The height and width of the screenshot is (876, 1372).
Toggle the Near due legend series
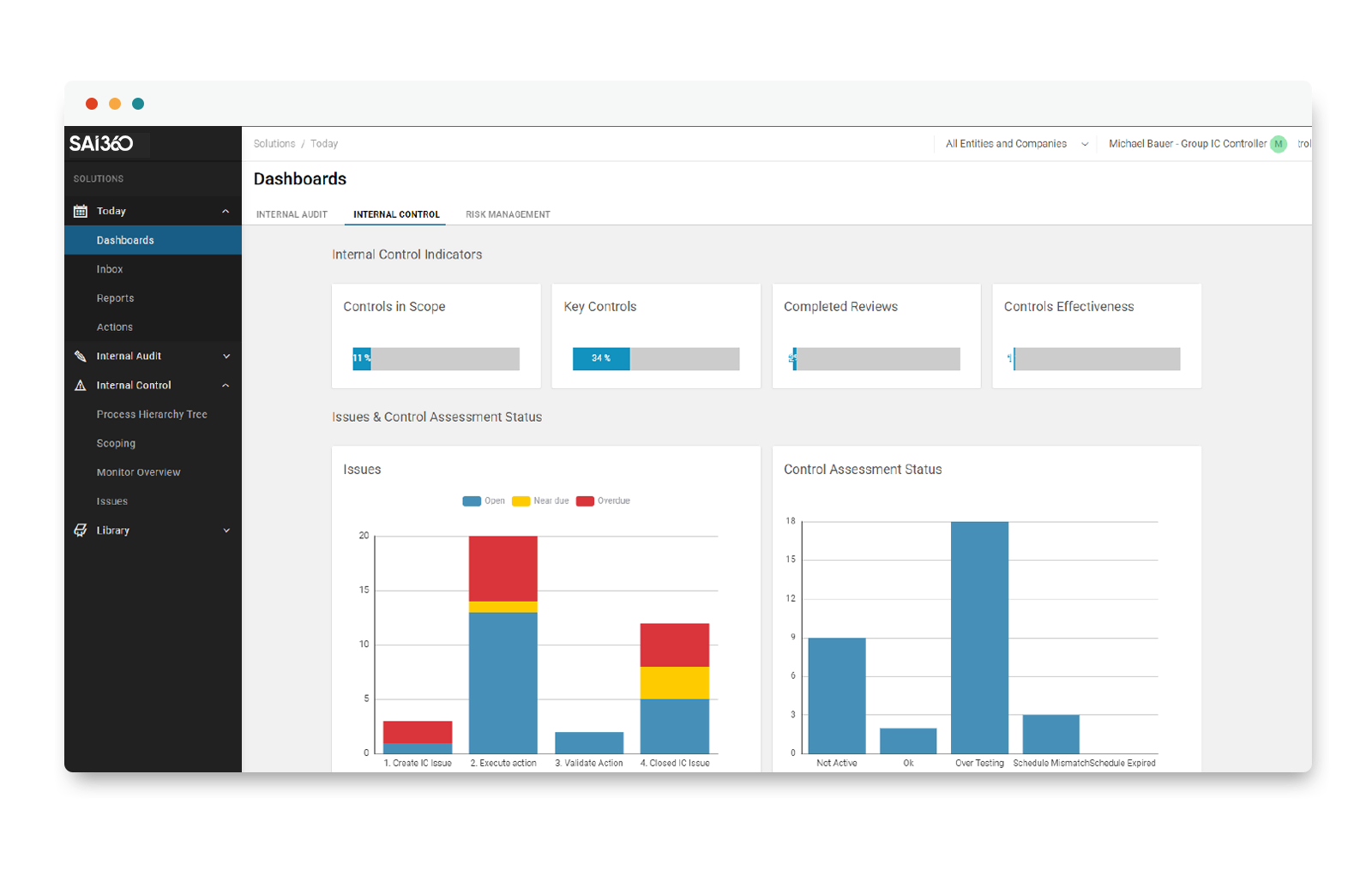click(x=540, y=501)
